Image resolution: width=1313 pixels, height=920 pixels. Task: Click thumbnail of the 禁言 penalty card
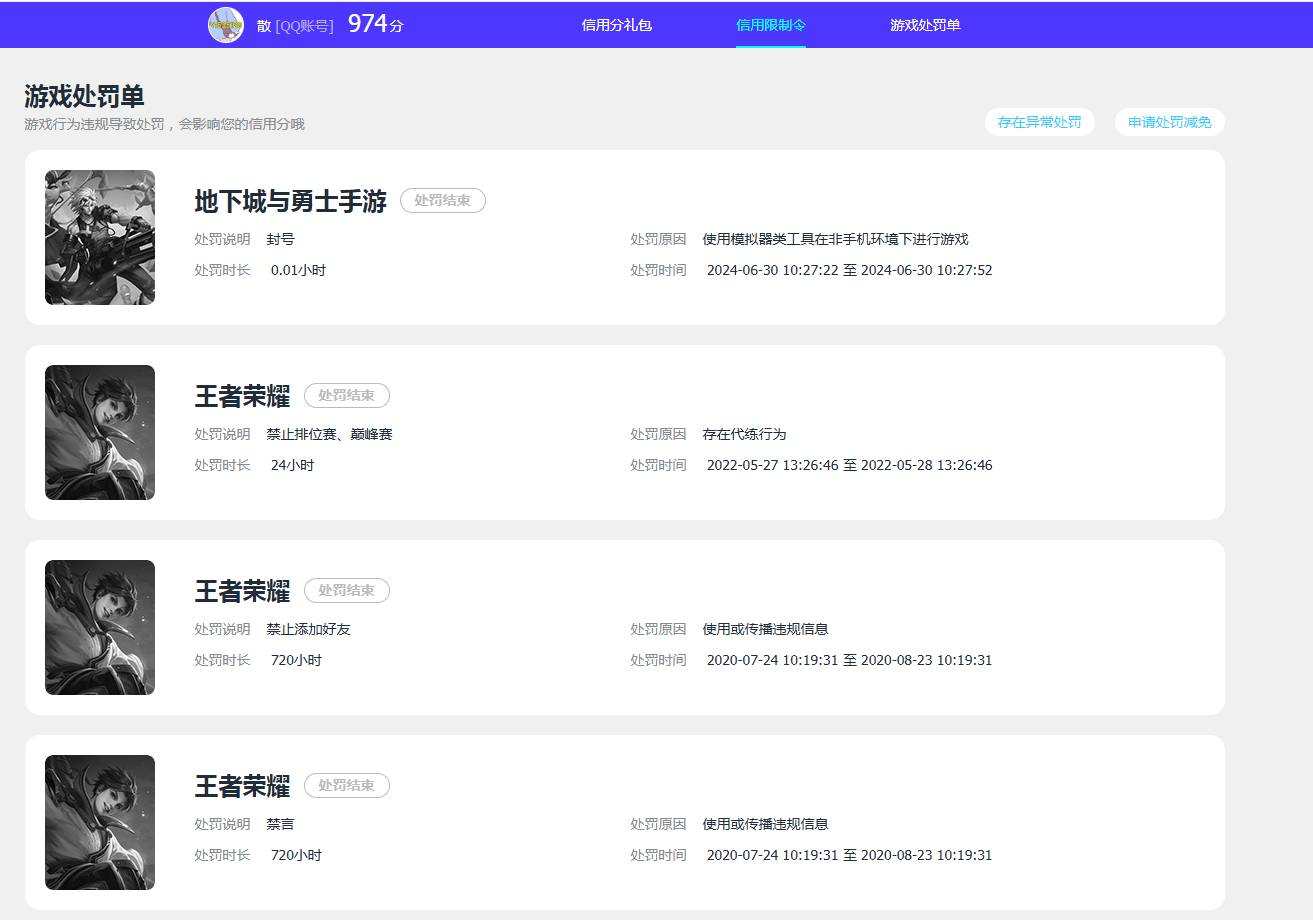coord(100,822)
